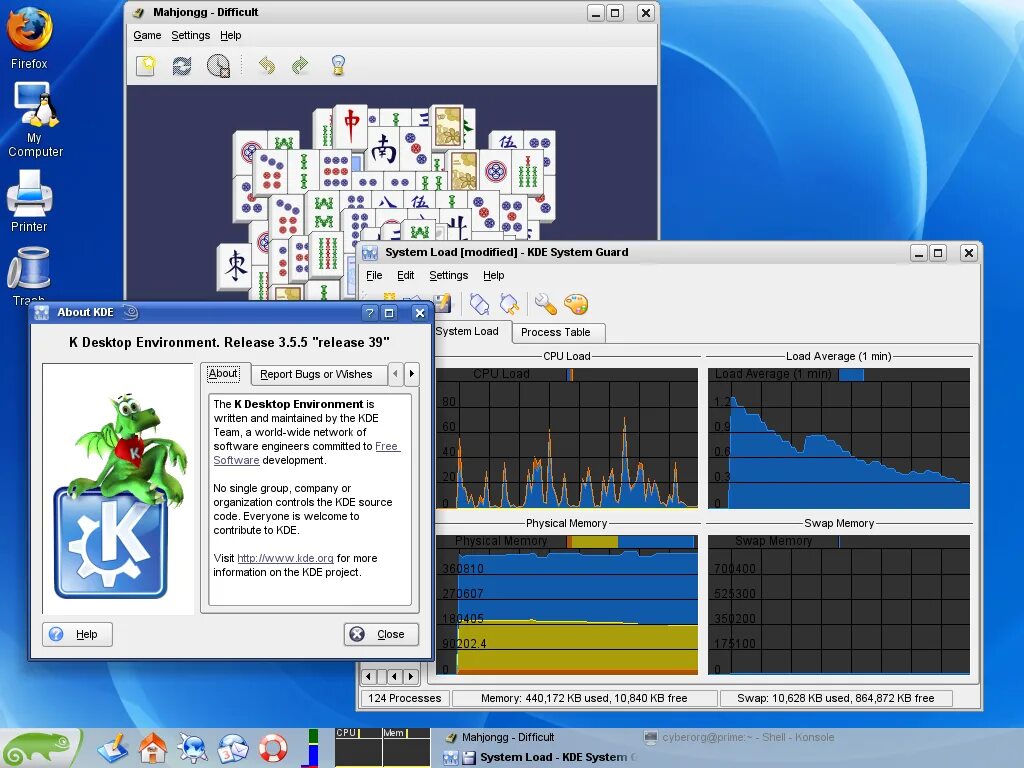Close the About KDE dialog with Close button
Screen dimensions: 1024x768
coord(381,634)
